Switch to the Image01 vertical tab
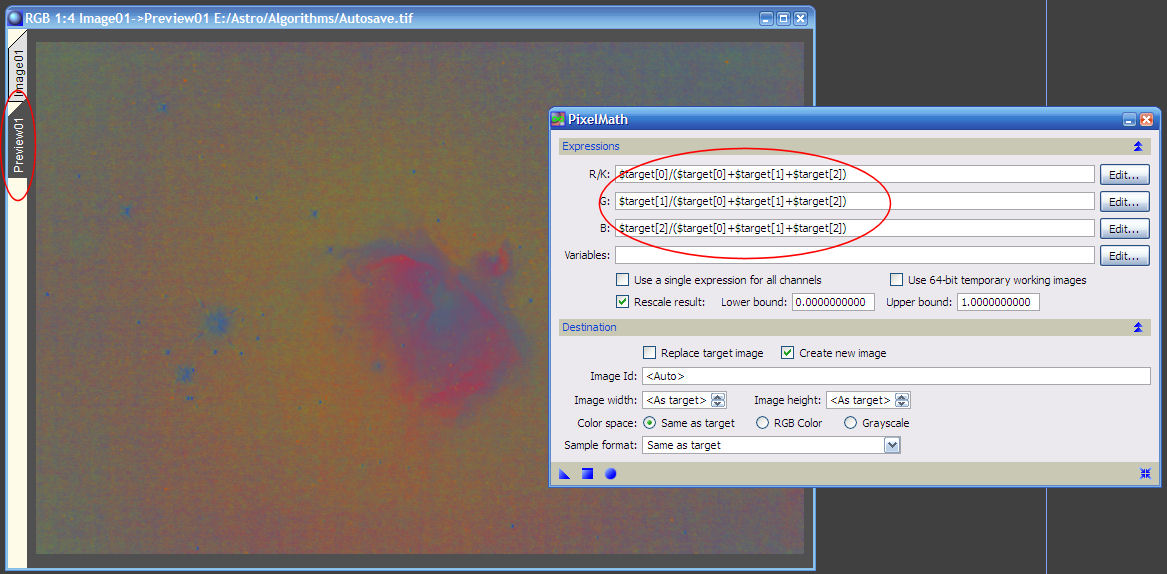Screen dimensions: 1167x574 [x=18, y=67]
